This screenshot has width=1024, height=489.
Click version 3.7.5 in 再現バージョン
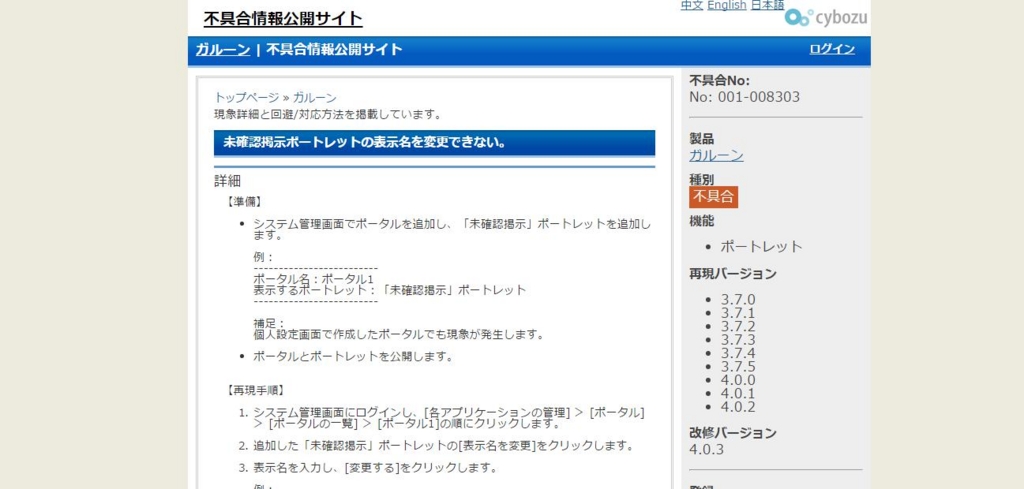(x=738, y=367)
